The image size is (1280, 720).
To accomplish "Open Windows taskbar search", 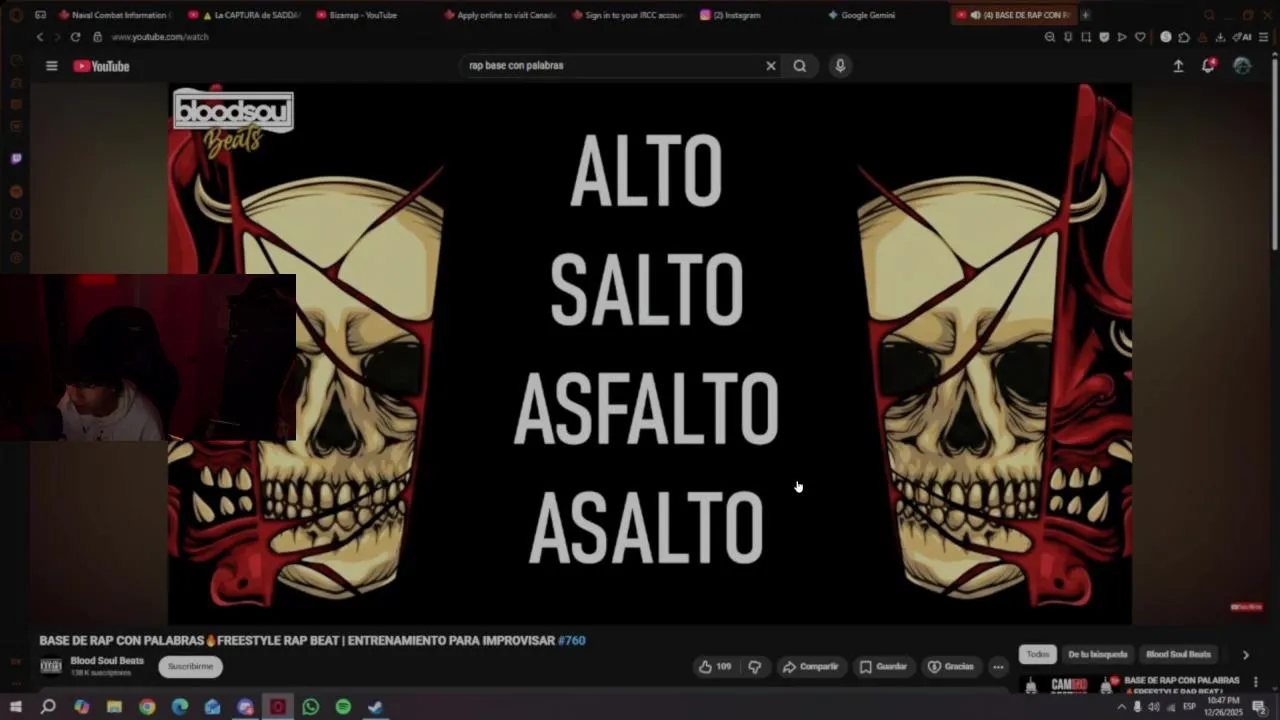I will [48, 707].
